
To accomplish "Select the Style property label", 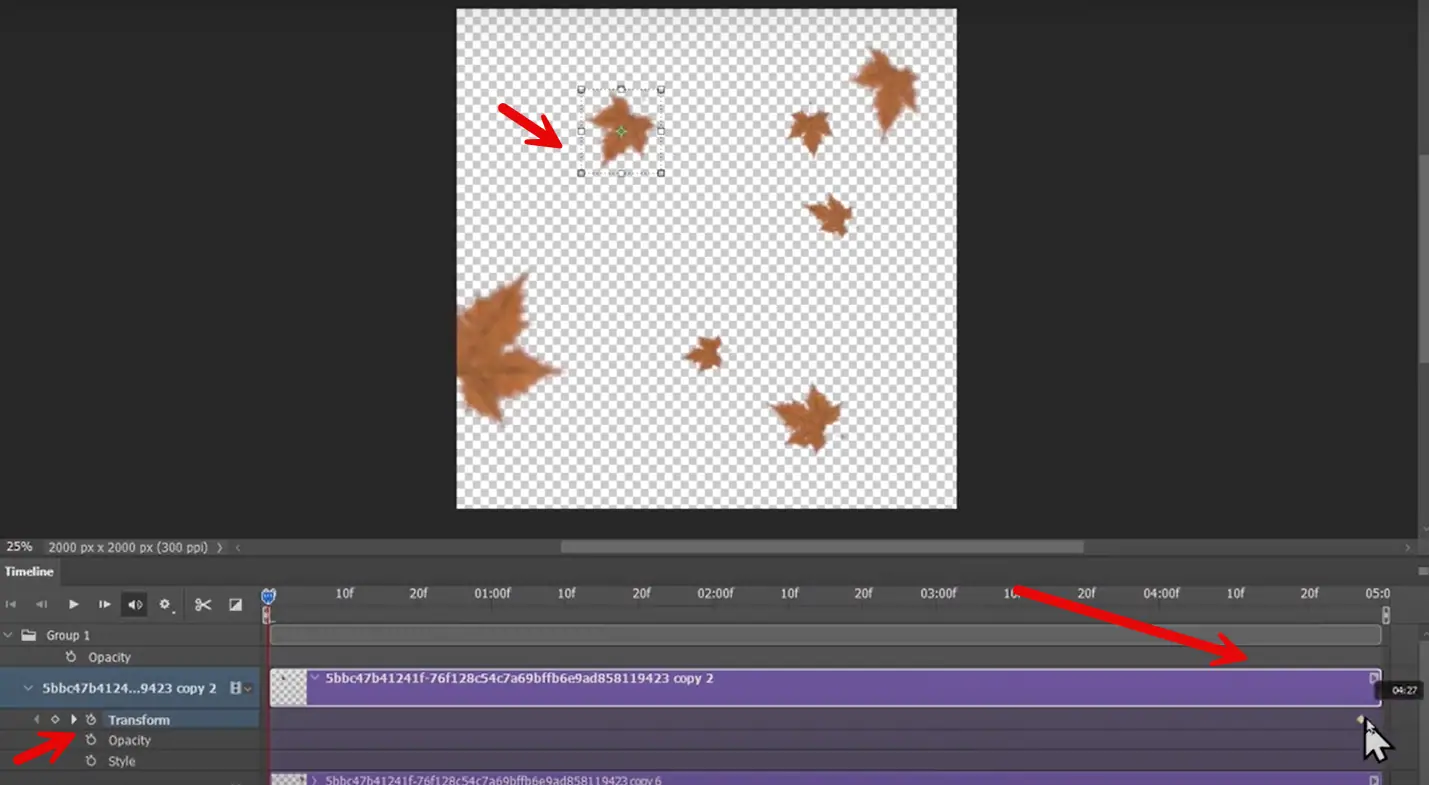I will pos(122,761).
